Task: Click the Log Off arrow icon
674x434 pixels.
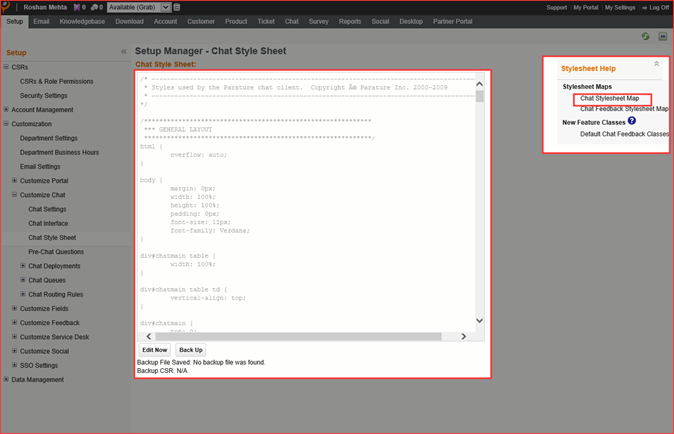Action: tap(644, 7)
